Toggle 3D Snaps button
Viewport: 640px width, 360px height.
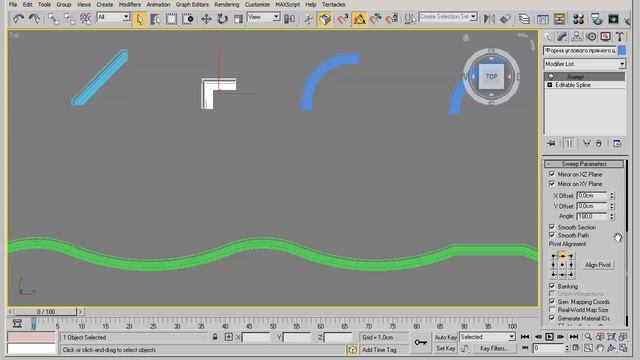click(x=343, y=19)
